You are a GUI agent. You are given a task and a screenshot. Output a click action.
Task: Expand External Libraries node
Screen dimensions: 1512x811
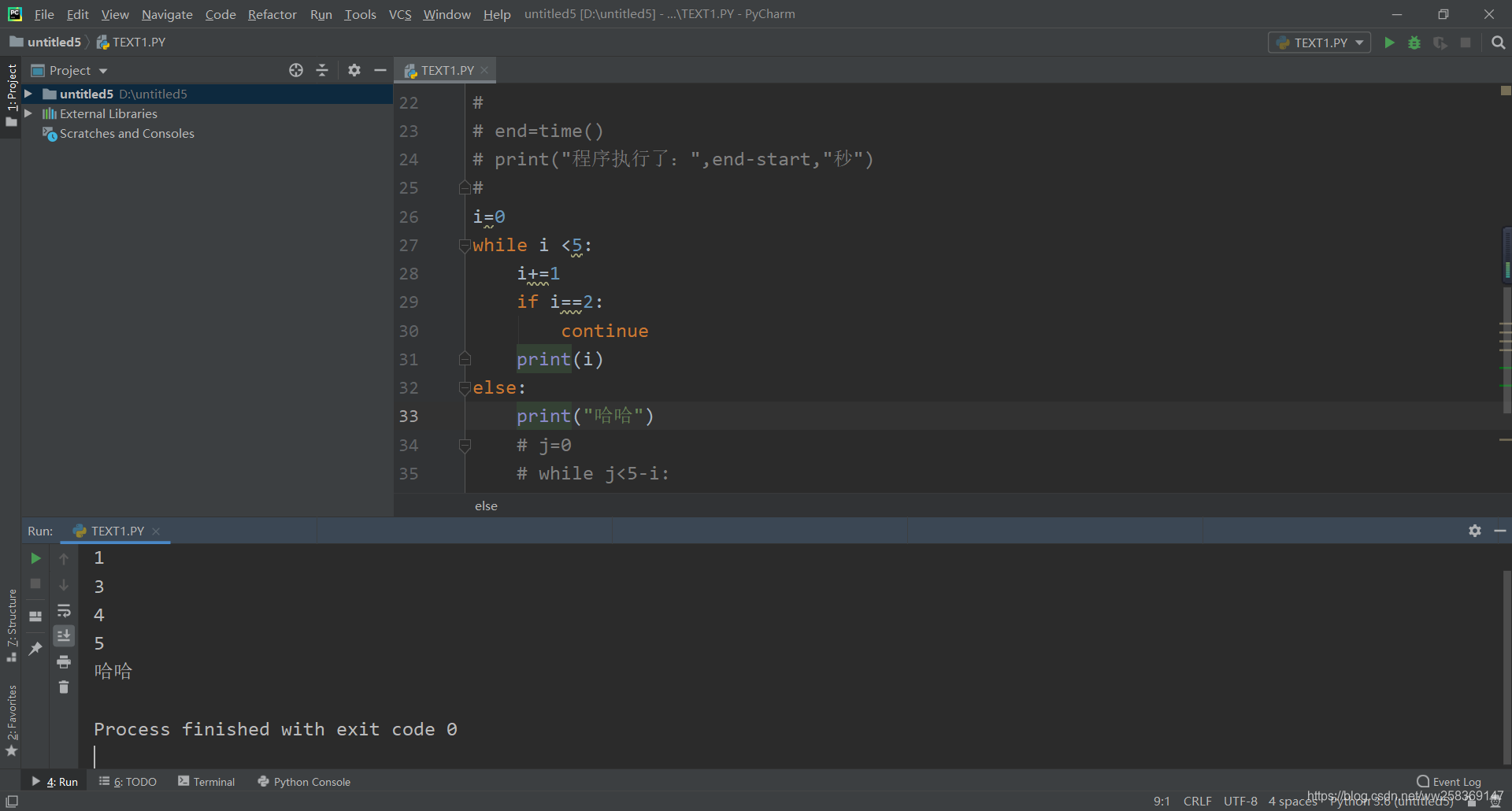[x=28, y=113]
